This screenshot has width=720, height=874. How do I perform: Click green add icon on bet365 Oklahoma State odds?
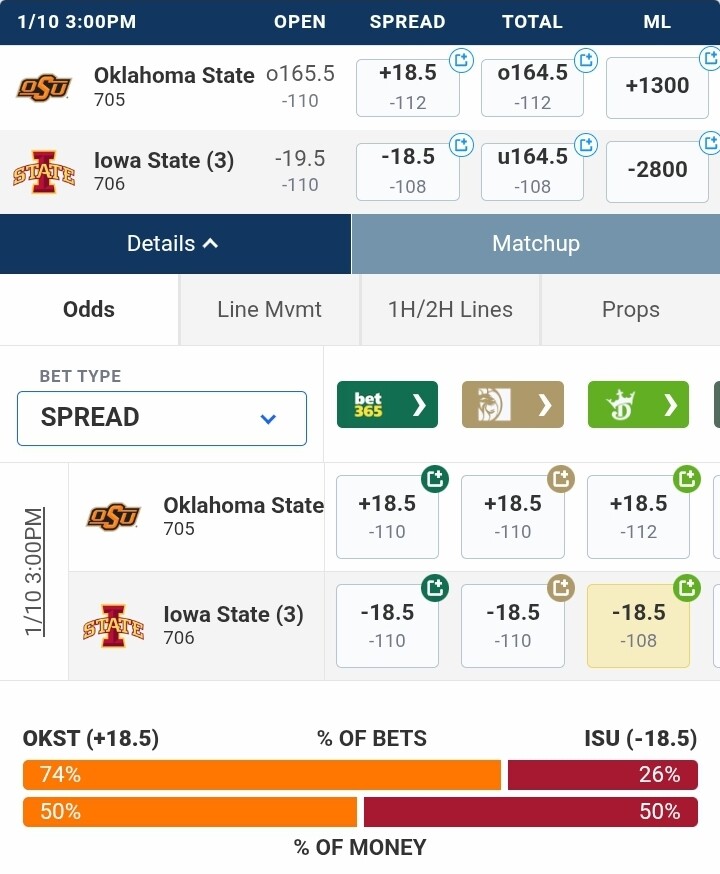[x=435, y=479]
